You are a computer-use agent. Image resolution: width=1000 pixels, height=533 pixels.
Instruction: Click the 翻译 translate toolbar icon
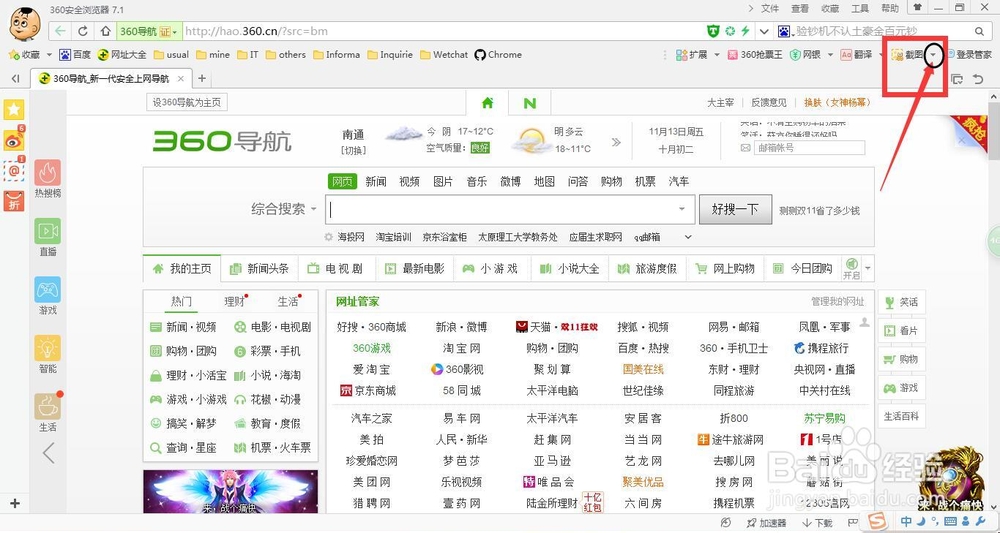856,55
